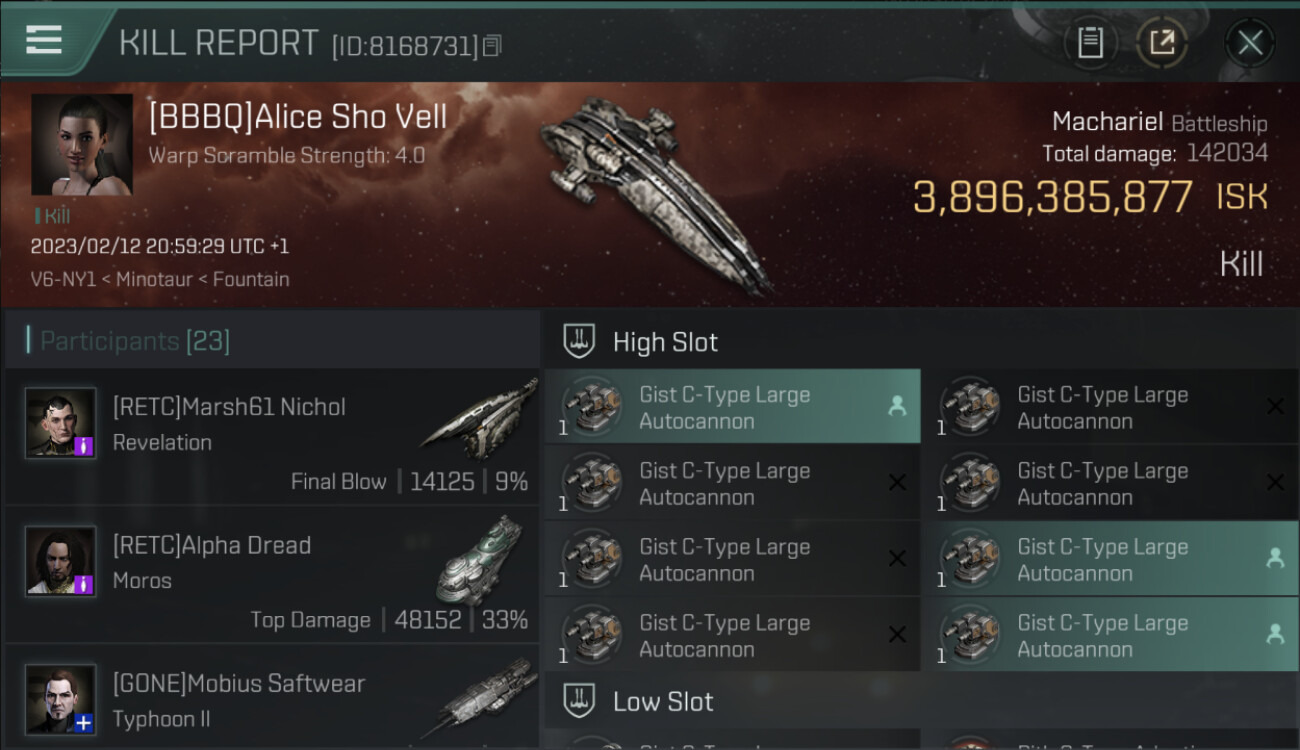Image resolution: width=1300 pixels, height=750 pixels.
Task: Share the kill report externally
Action: pyautogui.click(x=1161, y=42)
